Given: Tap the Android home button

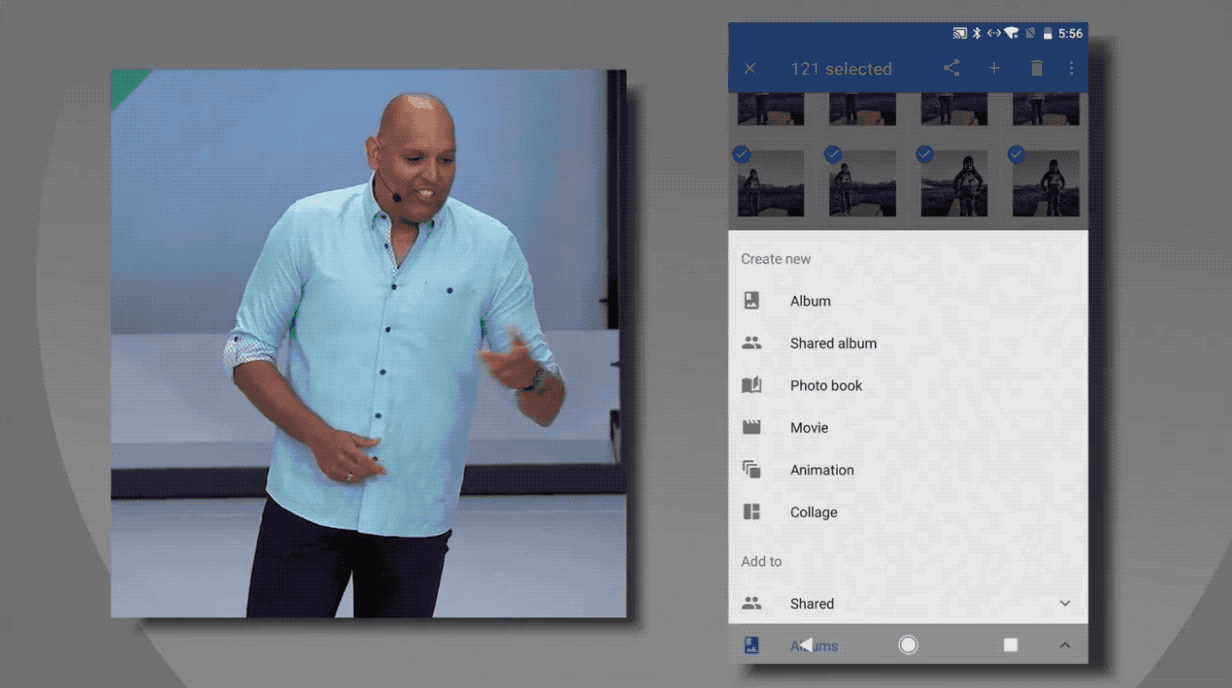Looking at the screenshot, I should coord(908,645).
